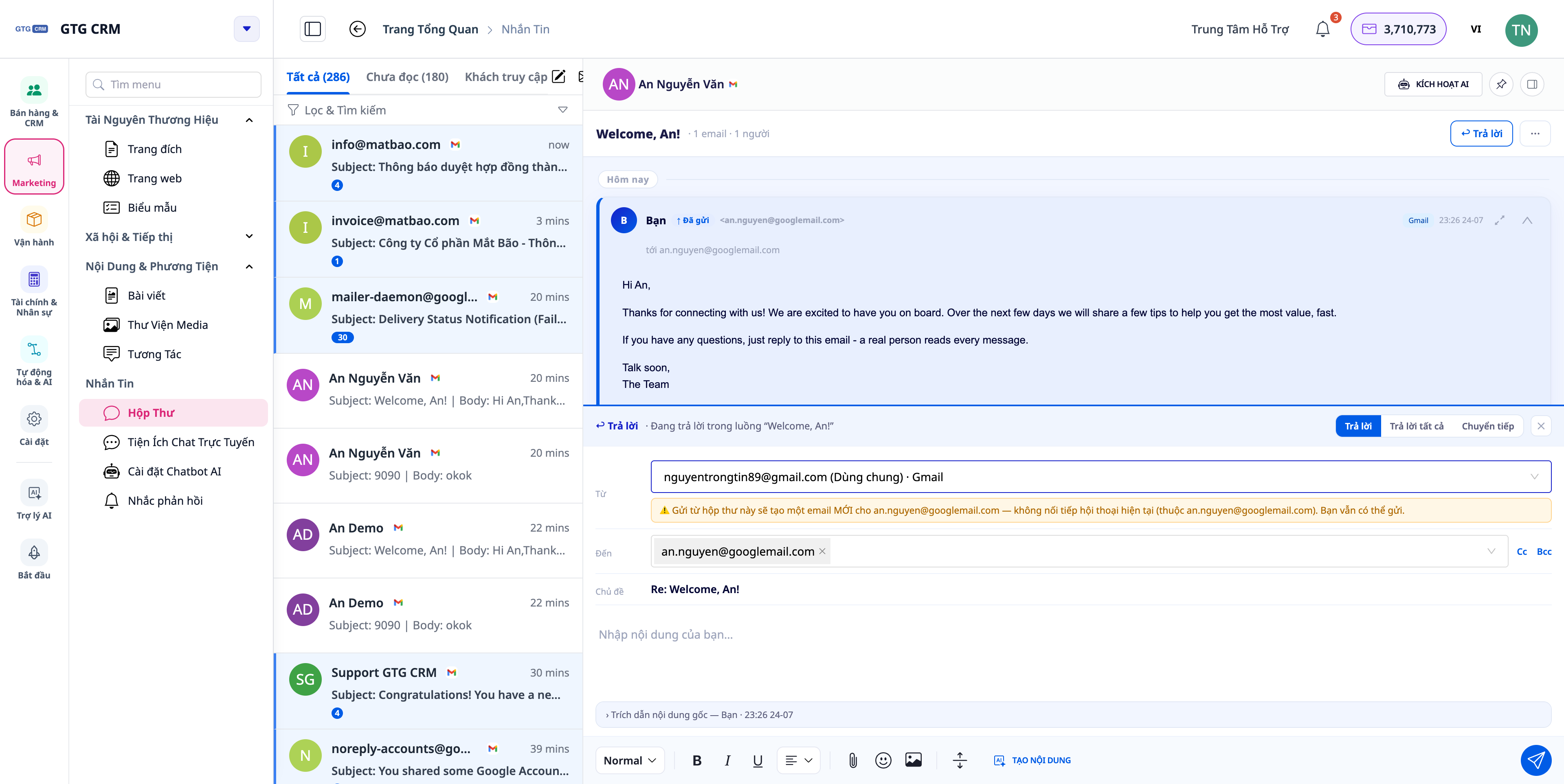This screenshot has width=1564, height=784.
Task: Toggle the sidebar panel icon in header
Action: point(313,29)
